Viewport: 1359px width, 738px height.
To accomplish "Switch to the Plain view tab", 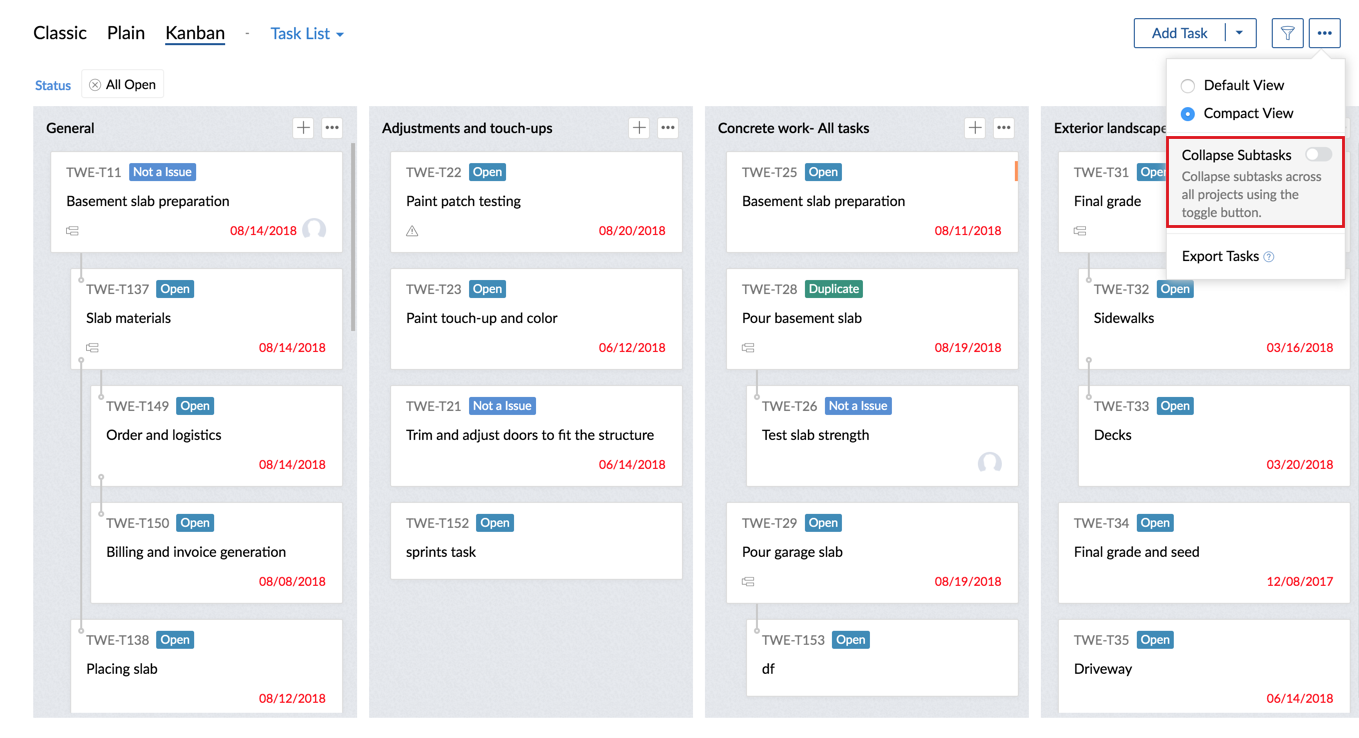I will 126,33.
